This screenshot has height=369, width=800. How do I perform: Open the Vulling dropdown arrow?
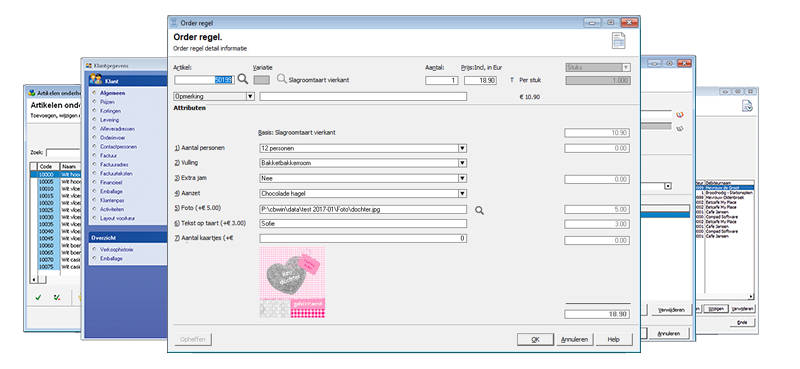click(462, 163)
